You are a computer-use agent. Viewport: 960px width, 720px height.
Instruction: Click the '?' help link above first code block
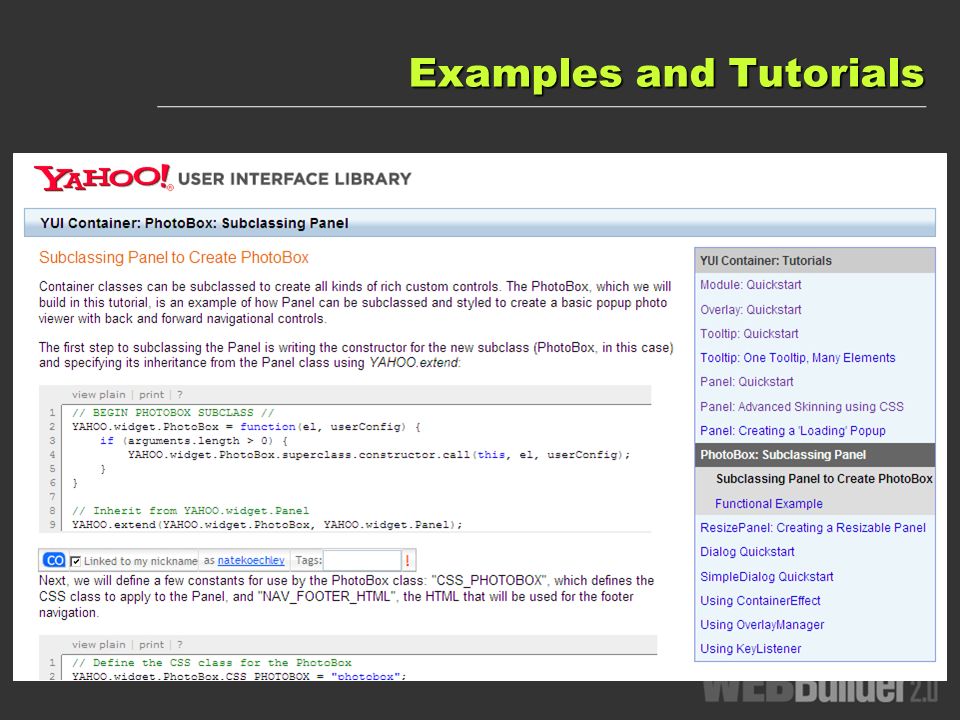pos(180,395)
